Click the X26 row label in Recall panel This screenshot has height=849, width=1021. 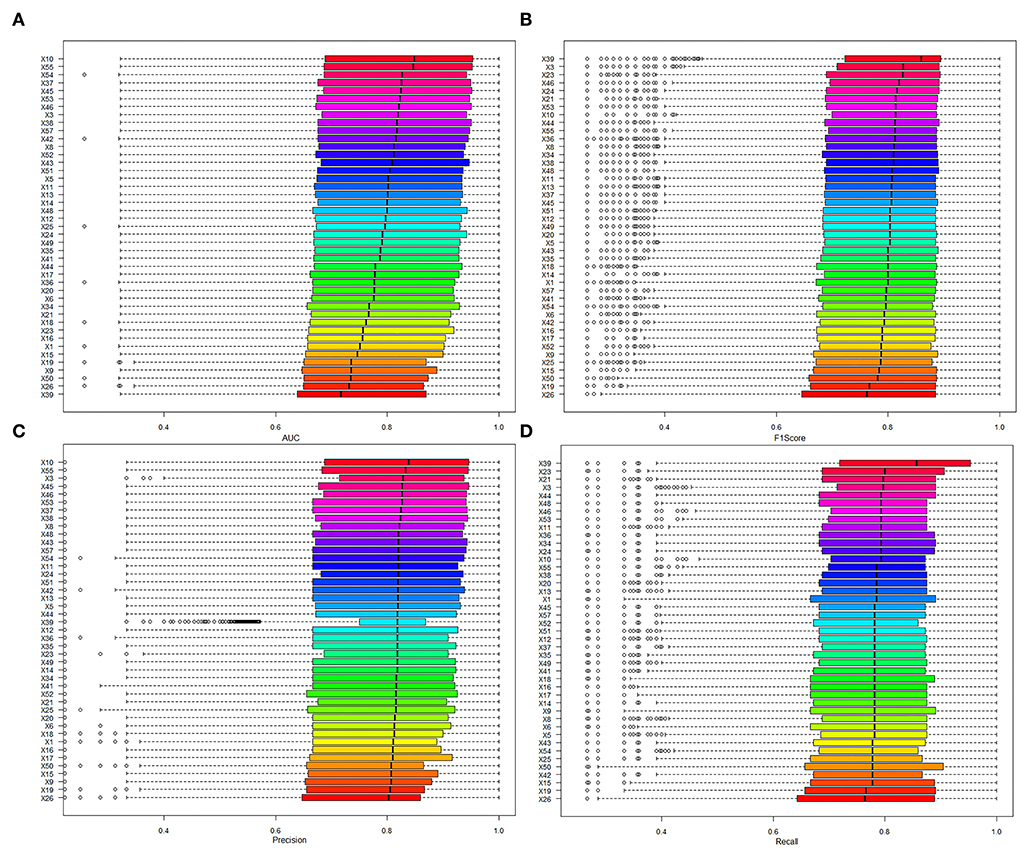tap(545, 799)
